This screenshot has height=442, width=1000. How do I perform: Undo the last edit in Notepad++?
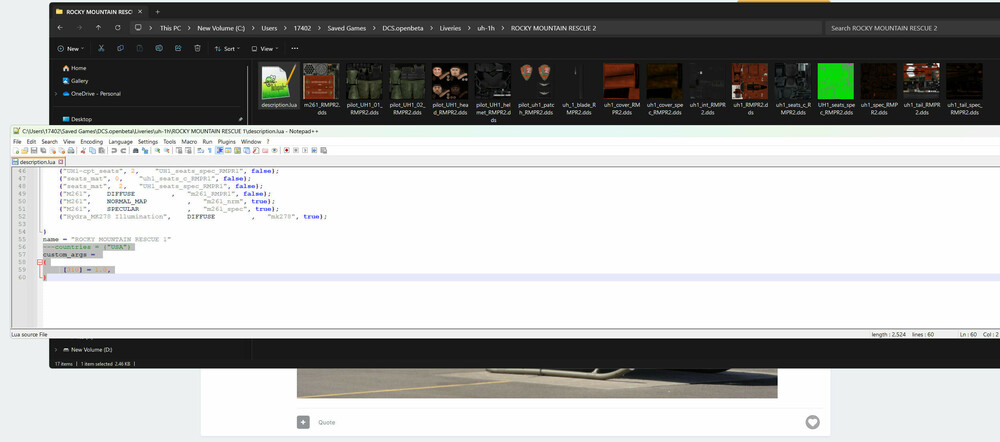(114, 151)
